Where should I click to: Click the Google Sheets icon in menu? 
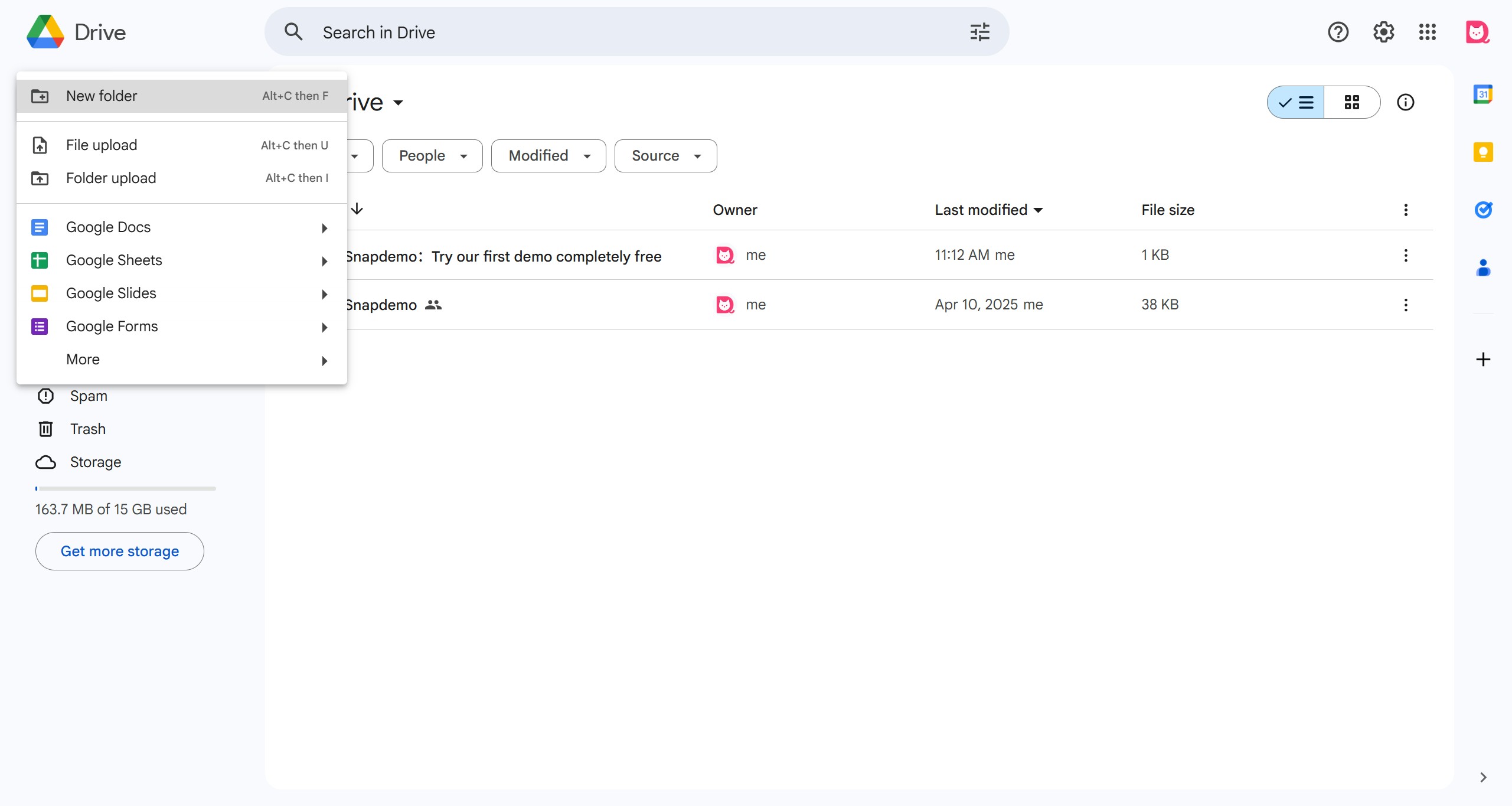click(40, 260)
